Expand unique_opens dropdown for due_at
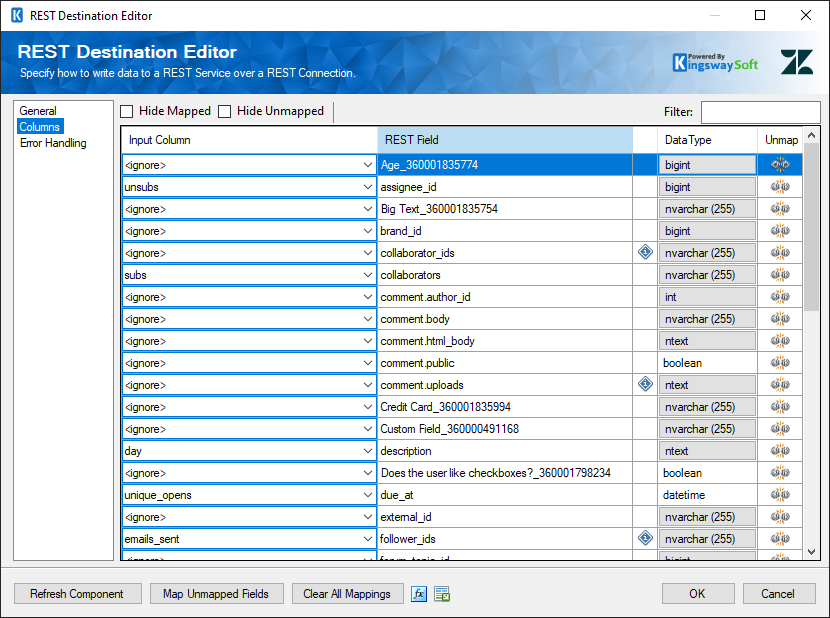830x618 pixels. pyautogui.click(x=367, y=495)
